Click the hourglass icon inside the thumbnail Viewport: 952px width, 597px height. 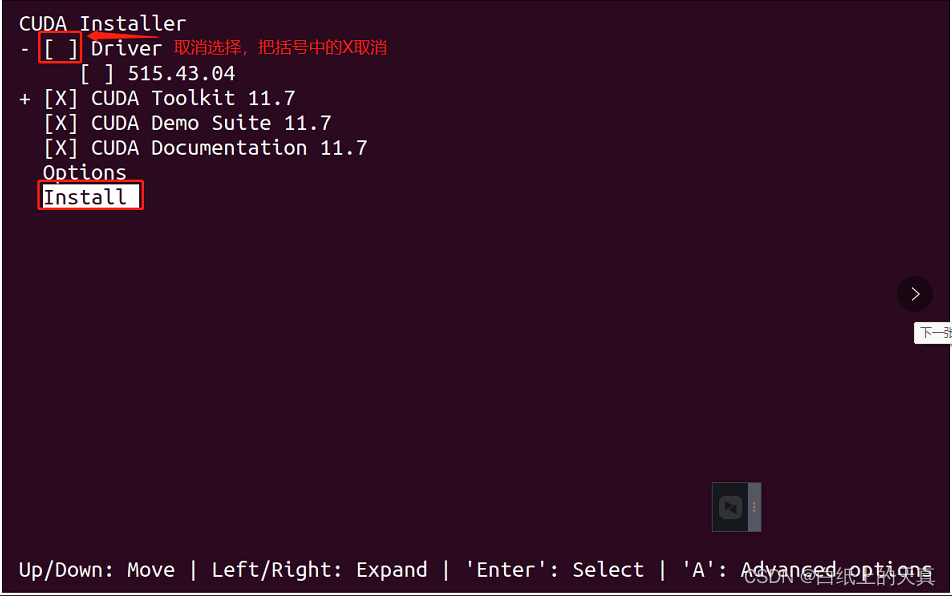pyautogui.click(x=730, y=507)
